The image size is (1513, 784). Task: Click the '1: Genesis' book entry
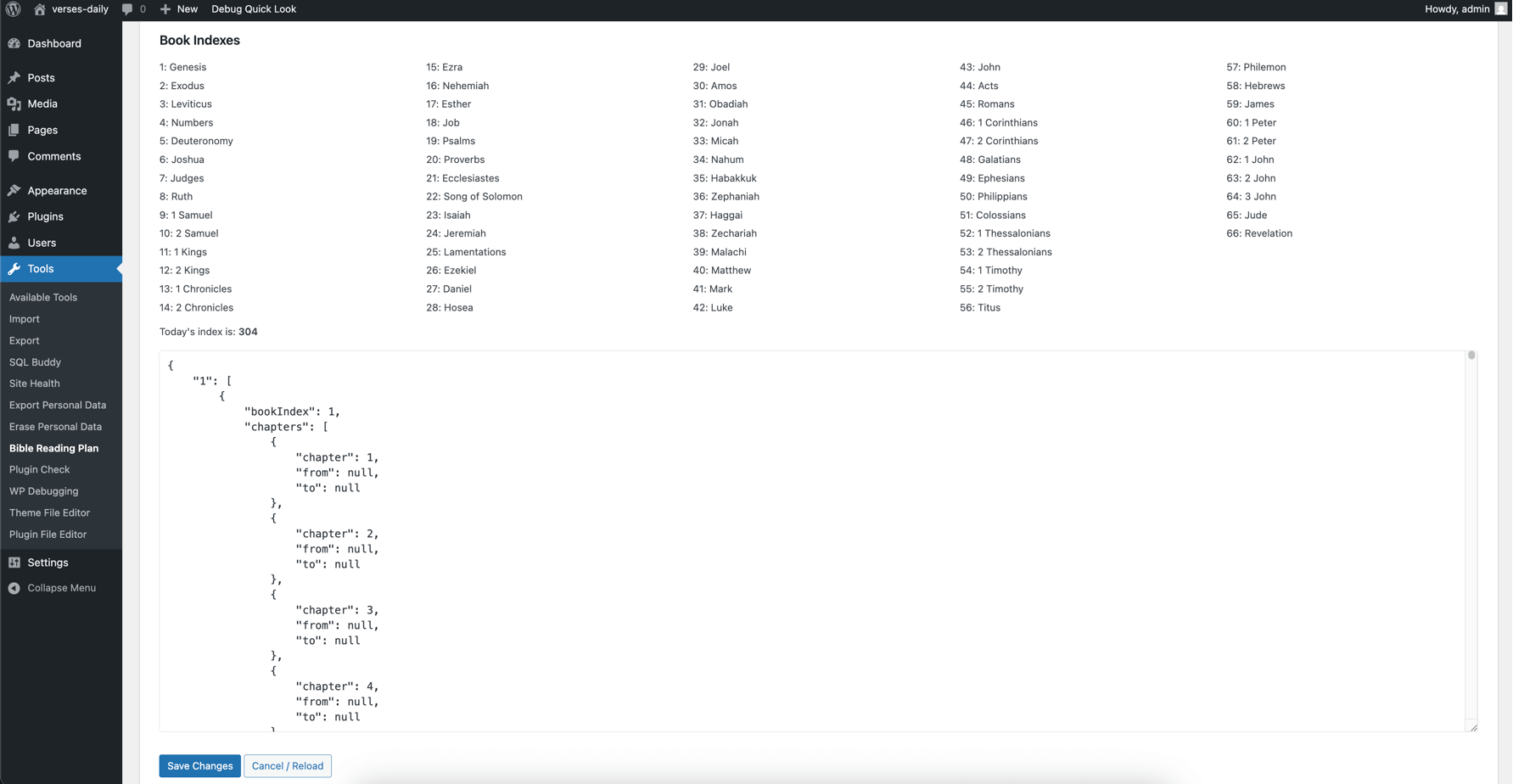click(182, 67)
